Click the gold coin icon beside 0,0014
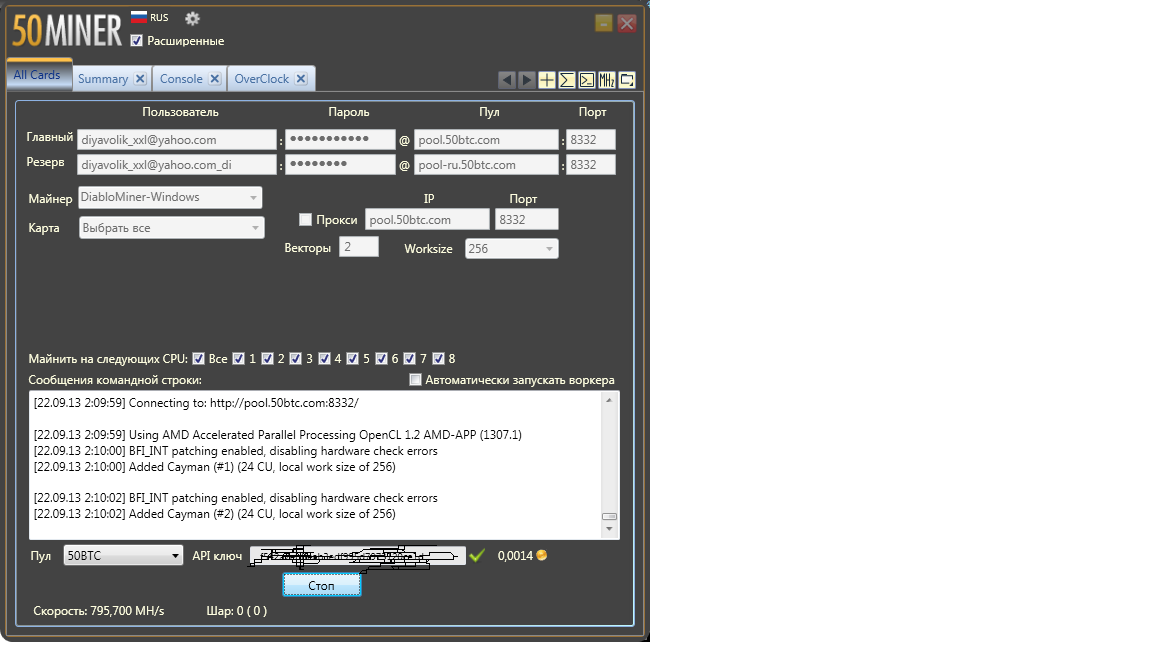This screenshot has width=1152, height=648. click(x=542, y=555)
